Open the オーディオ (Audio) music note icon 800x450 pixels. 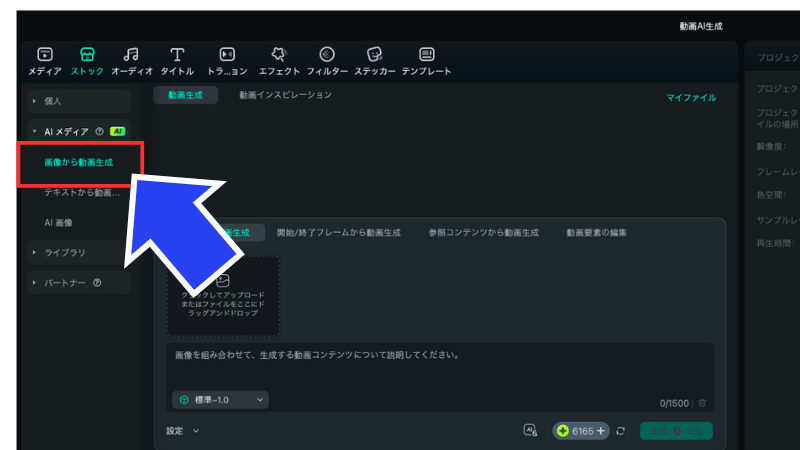[131, 55]
